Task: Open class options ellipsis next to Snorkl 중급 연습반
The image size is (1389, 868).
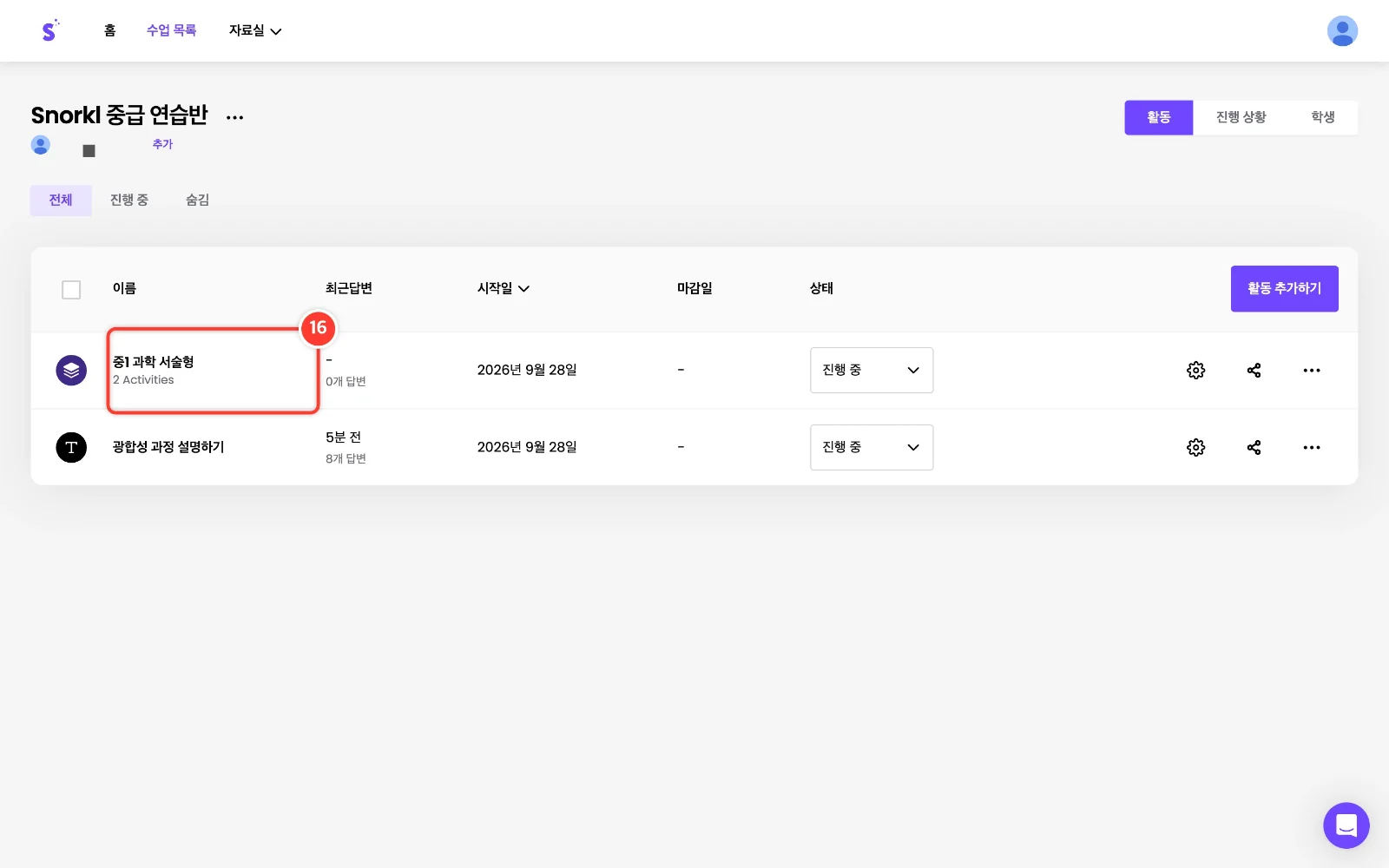Action: pos(234,117)
